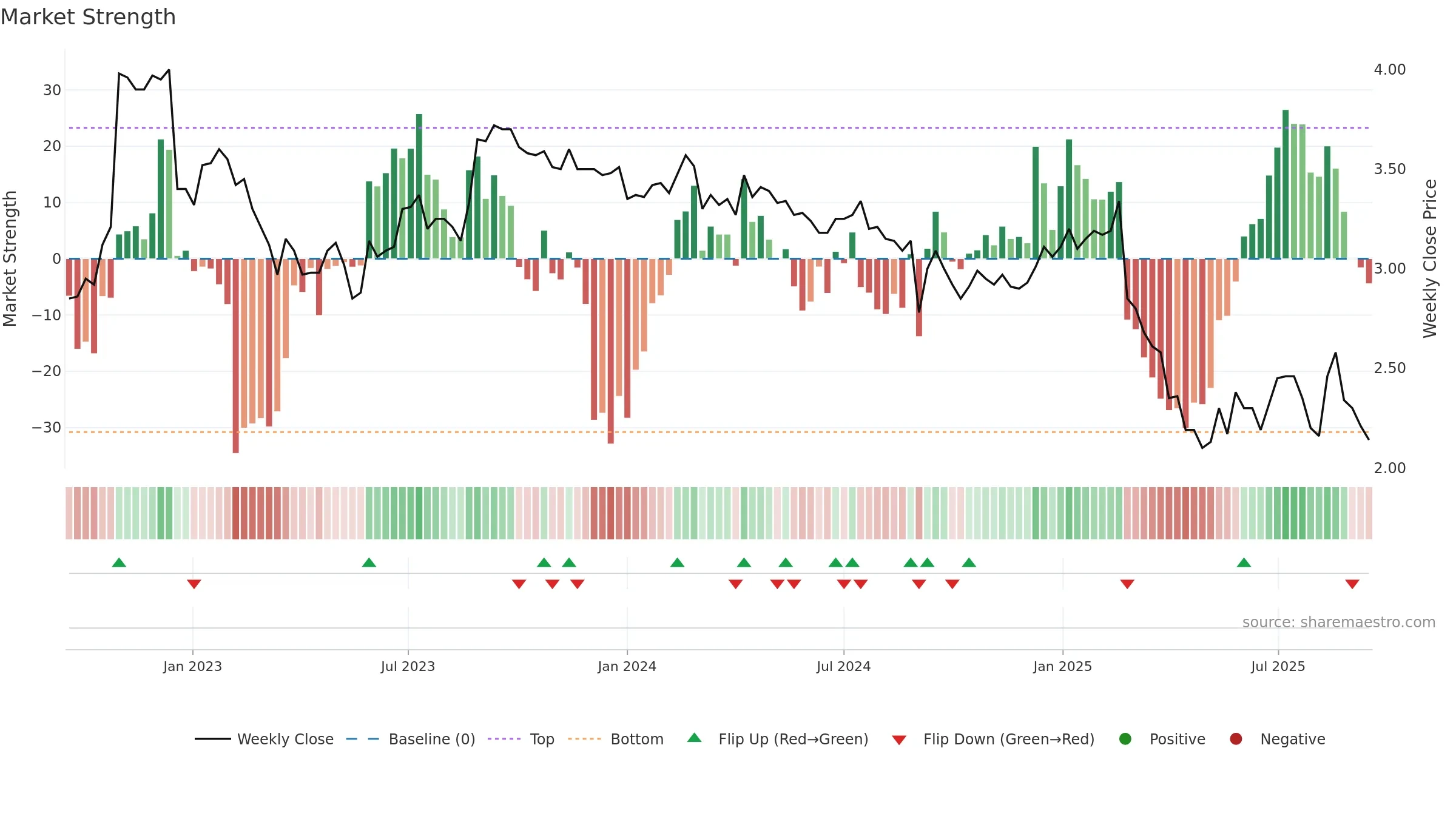
Task: Click the Positive legend label
Action: click(x=1178, y=739)
